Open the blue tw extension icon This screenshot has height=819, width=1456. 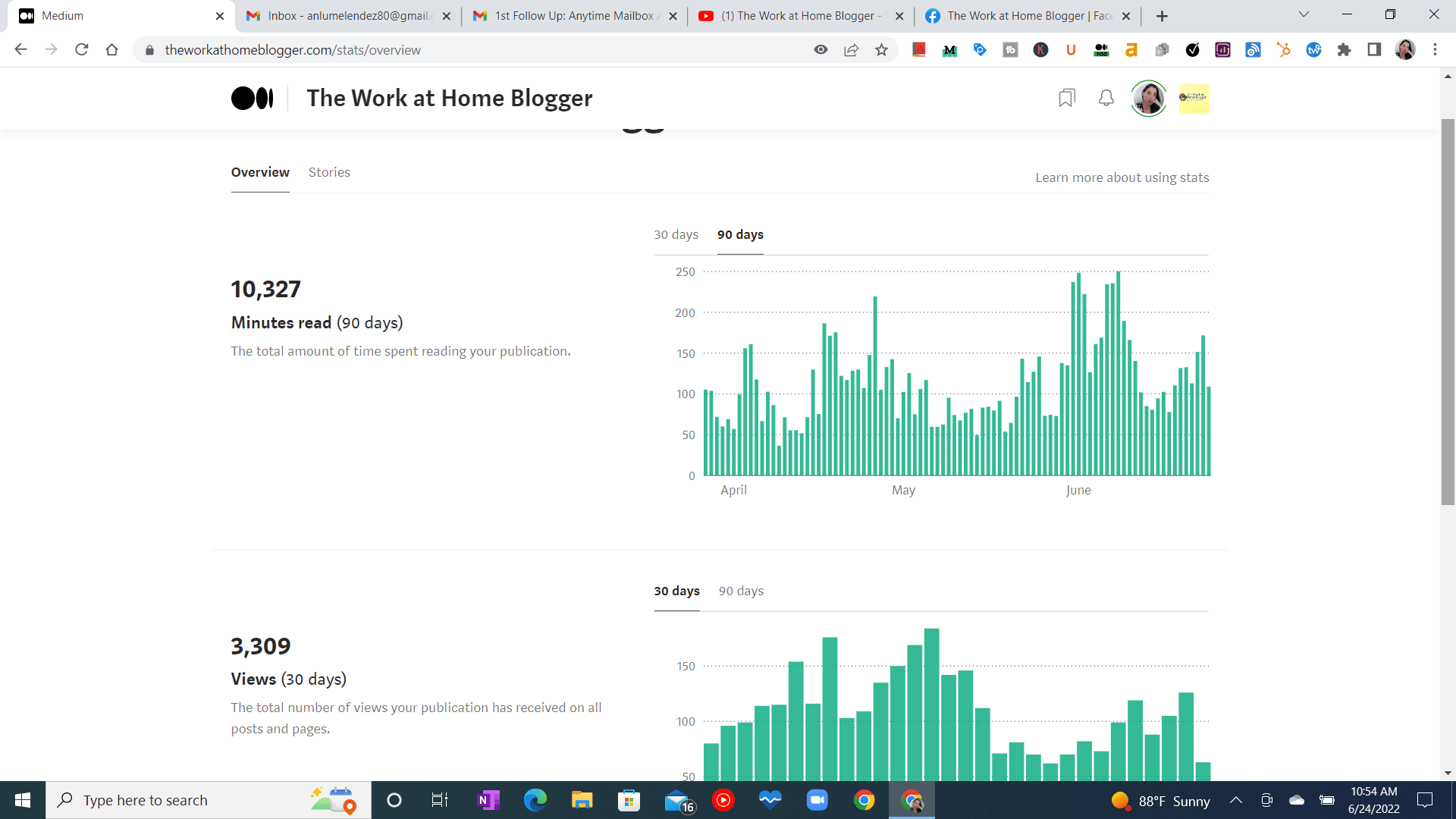pos(1313,49)
